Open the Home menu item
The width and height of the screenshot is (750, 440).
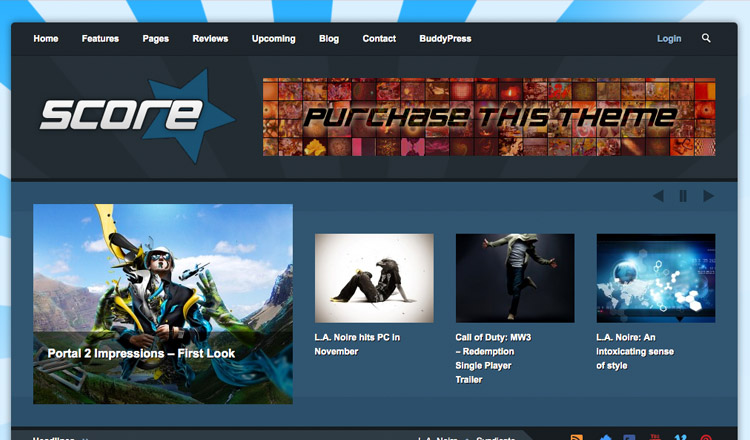click(46, 39)
